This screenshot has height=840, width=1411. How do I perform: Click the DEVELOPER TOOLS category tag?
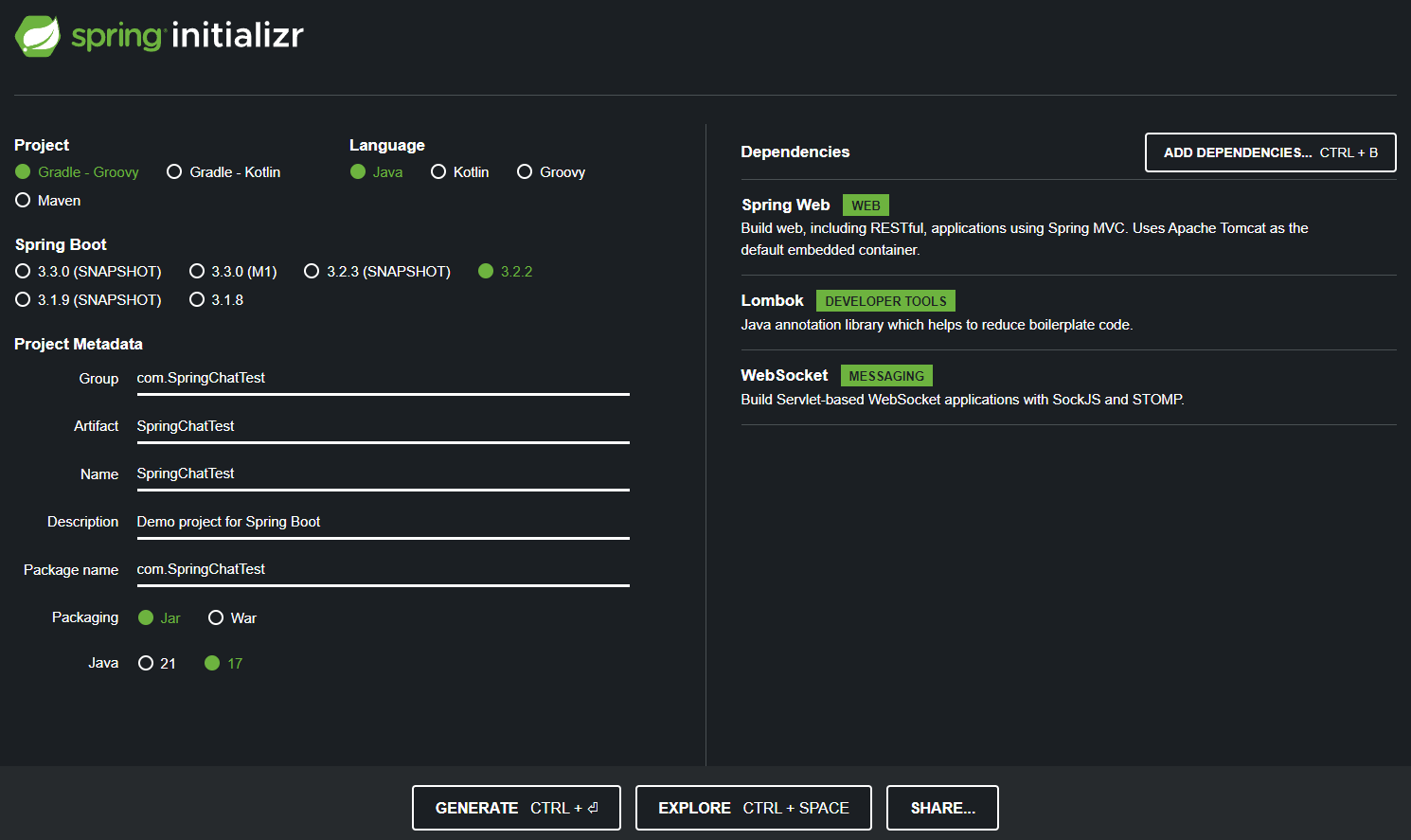pos(885,301)
